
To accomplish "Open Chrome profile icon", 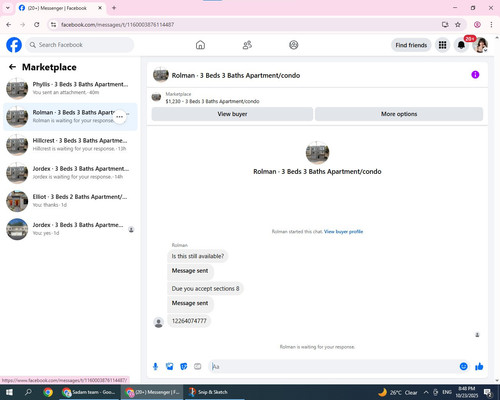I will click(x=477, y=25).
